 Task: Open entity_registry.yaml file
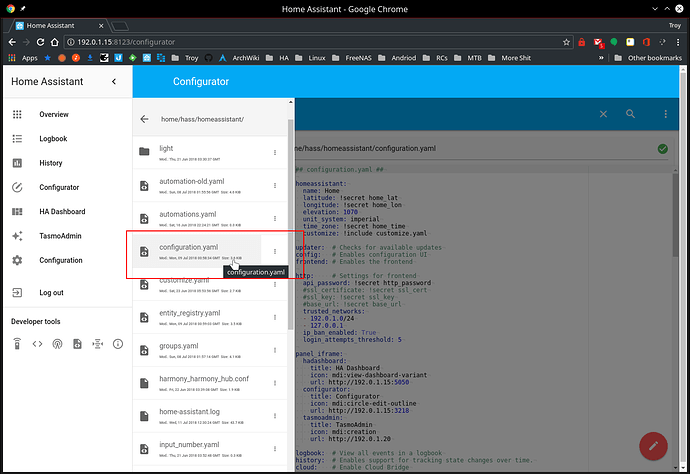pyautogui.click(x=210, y=317)
